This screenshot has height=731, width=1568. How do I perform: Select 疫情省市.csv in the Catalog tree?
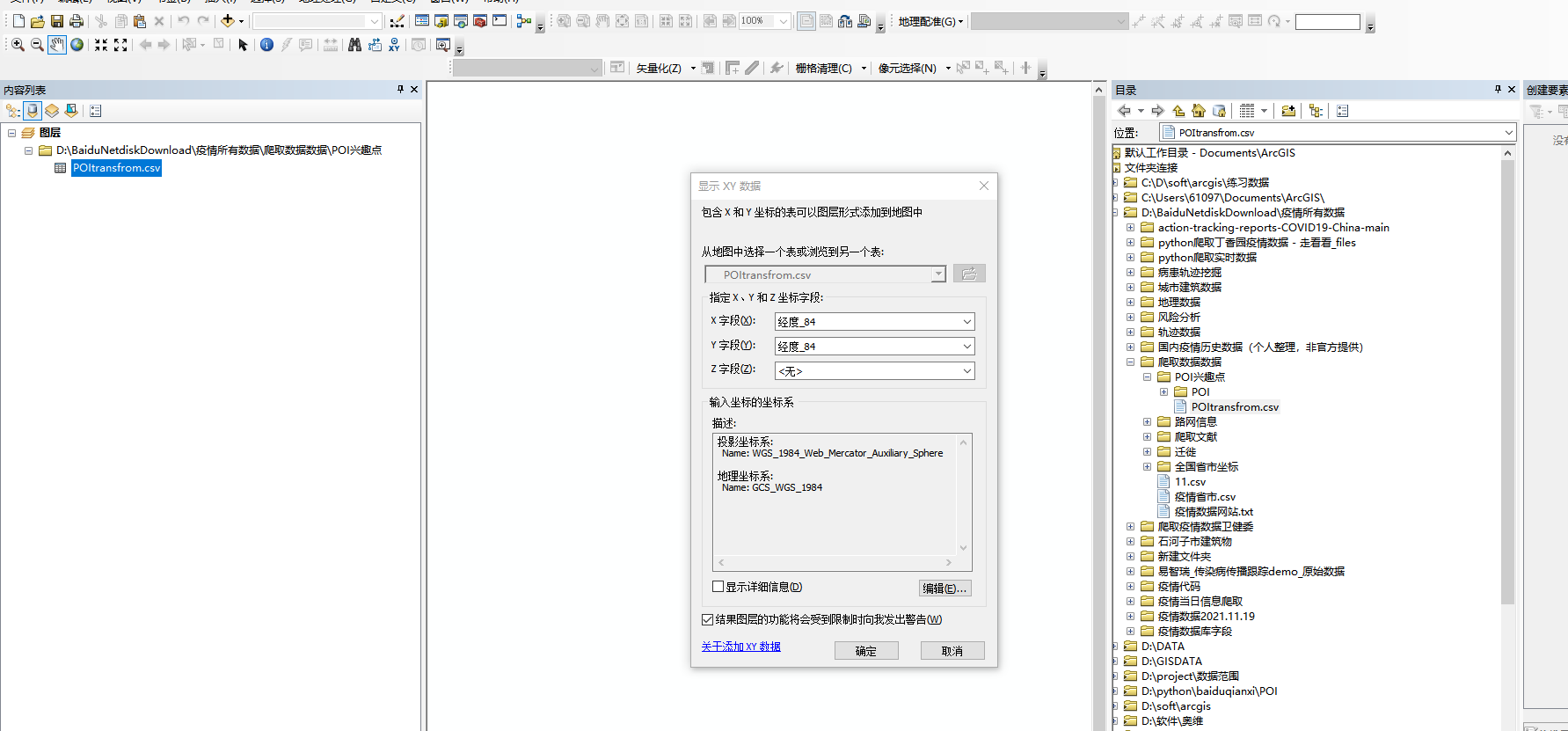1205,496
